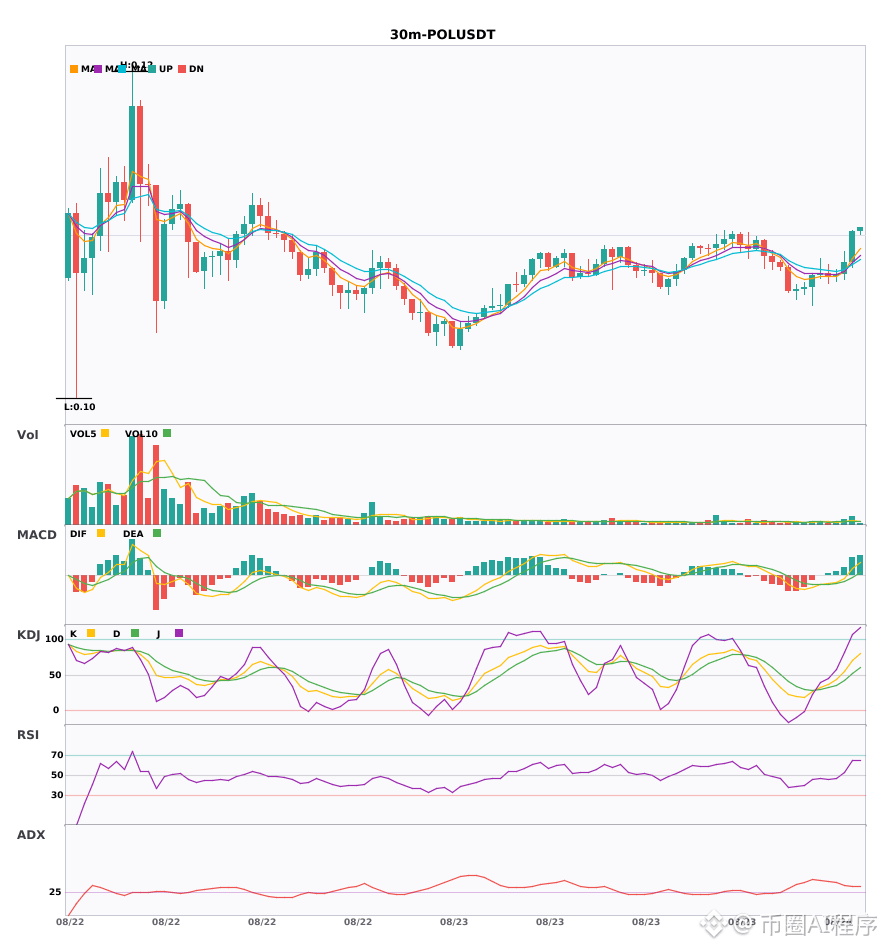Click the DEA legend label
Screen dimensions: 885x950
pos(133,534)
